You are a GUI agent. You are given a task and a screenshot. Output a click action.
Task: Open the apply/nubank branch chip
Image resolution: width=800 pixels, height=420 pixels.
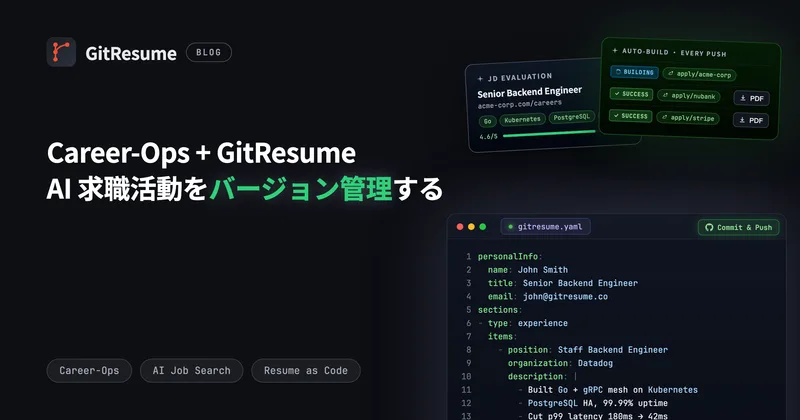pos(689,95)
